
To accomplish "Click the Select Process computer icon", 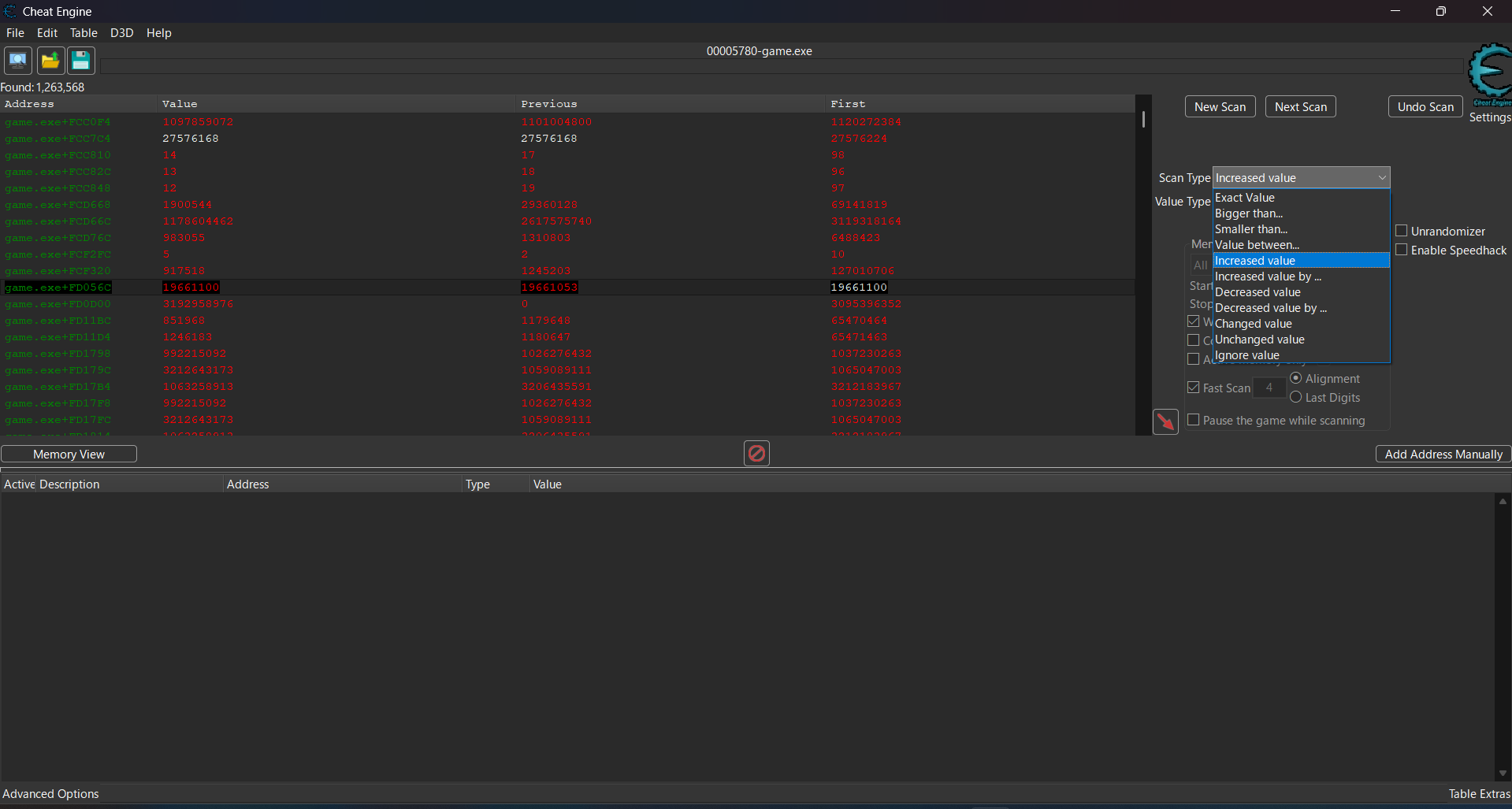I will 18,61.
